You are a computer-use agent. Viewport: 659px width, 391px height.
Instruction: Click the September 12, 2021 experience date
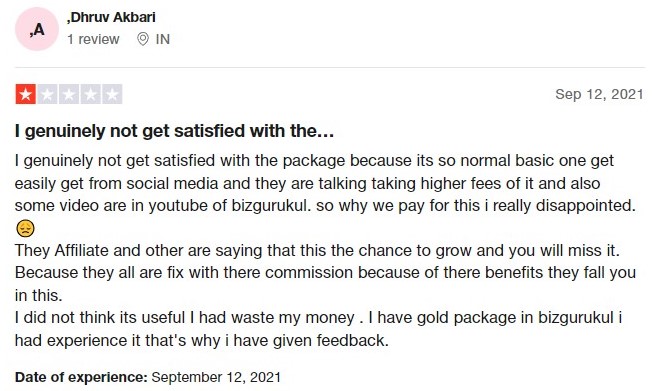[216, 377]
